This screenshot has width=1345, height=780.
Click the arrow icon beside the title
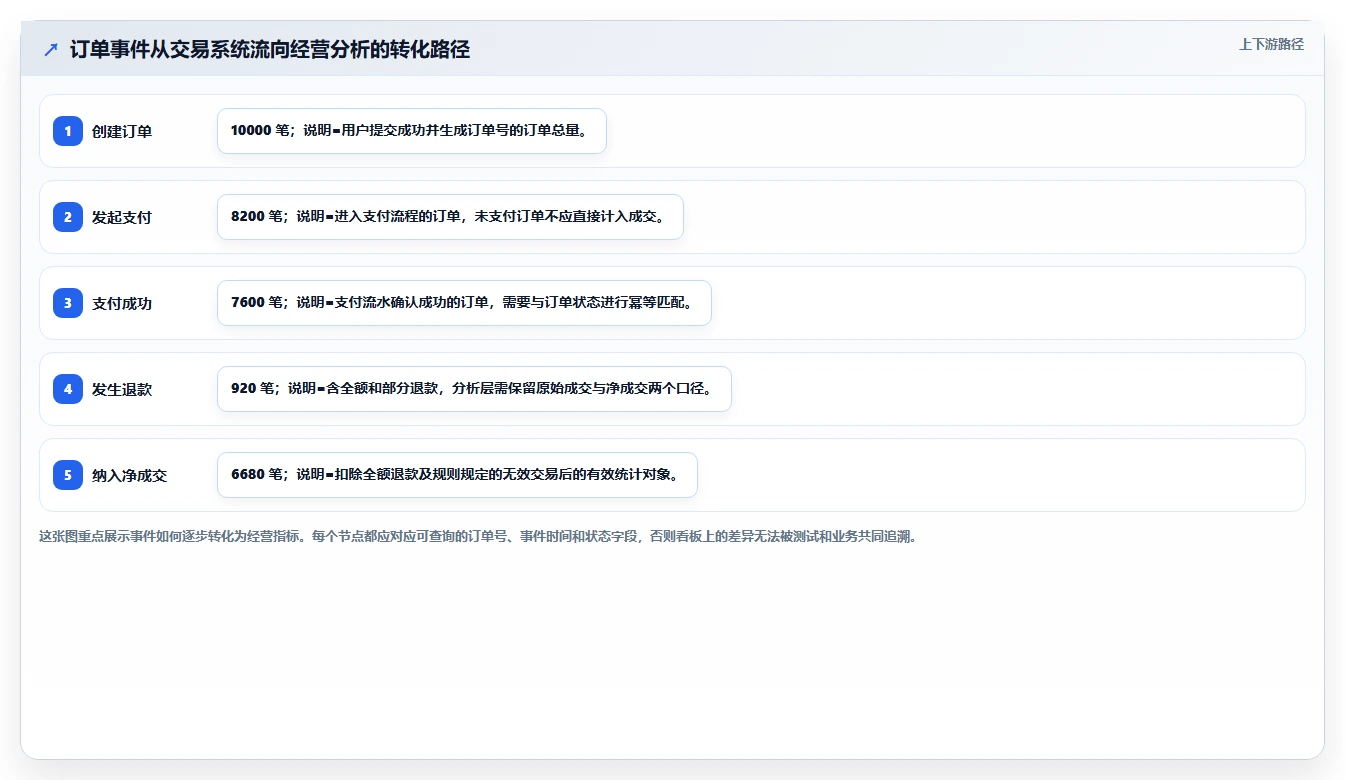click(x=51, y=50)
